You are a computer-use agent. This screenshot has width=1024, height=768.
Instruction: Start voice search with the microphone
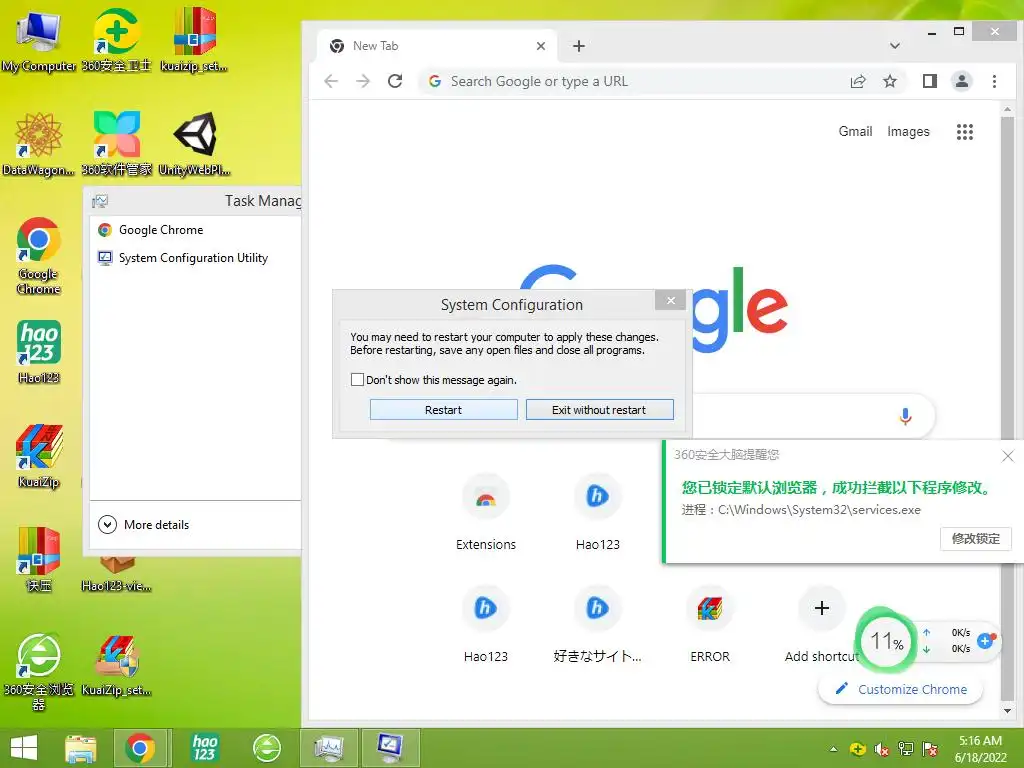point(905,416)
